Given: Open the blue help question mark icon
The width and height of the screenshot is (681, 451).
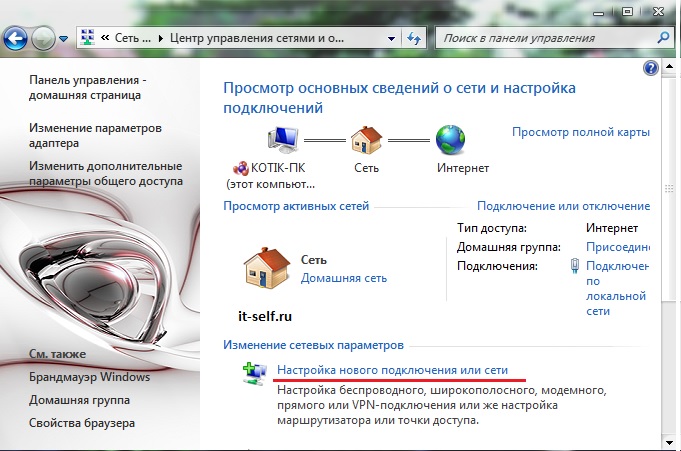Looking at the screenshot, I should [x=651, y=68].
